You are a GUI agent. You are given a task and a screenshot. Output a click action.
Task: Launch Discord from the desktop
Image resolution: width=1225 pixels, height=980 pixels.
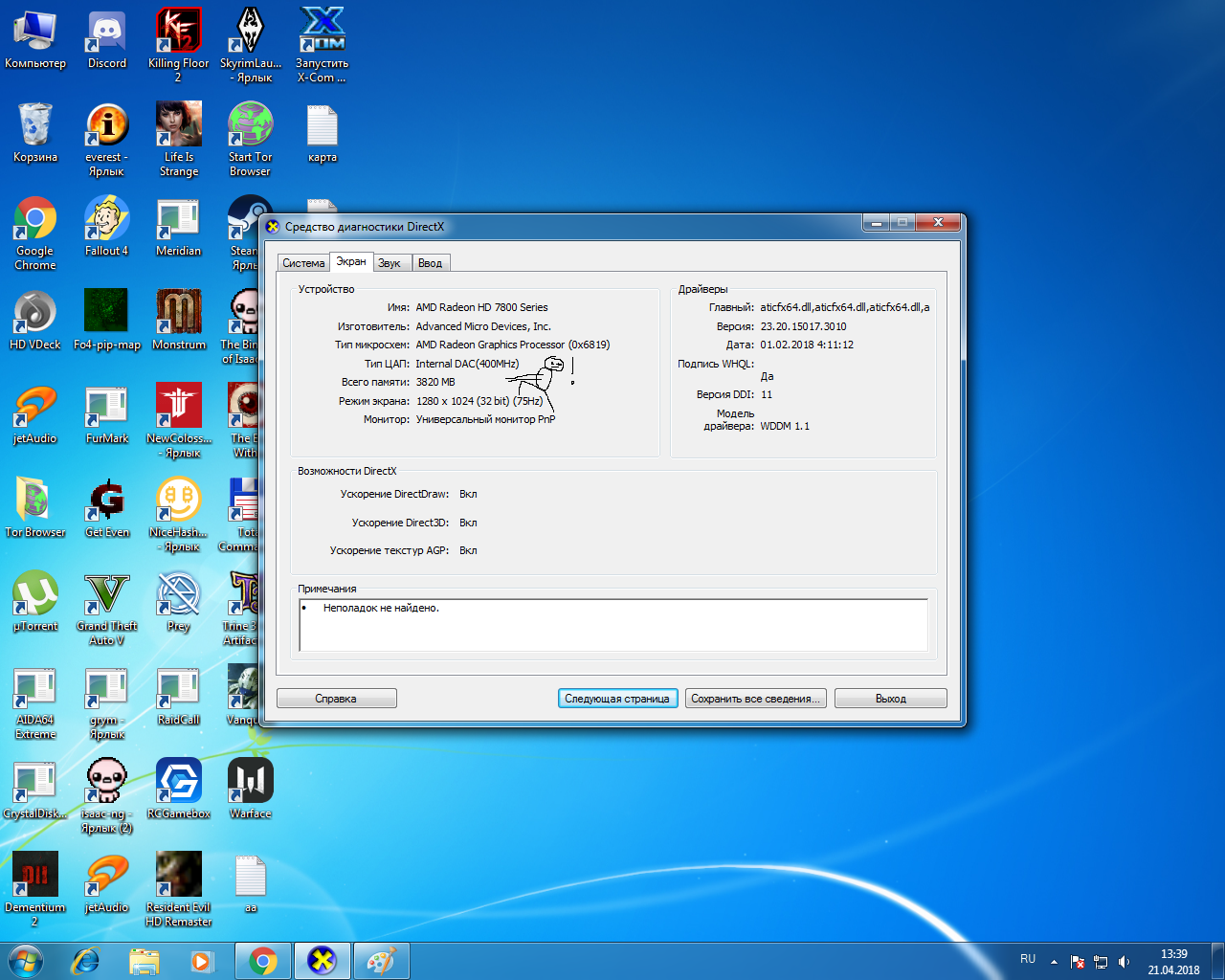107,38
